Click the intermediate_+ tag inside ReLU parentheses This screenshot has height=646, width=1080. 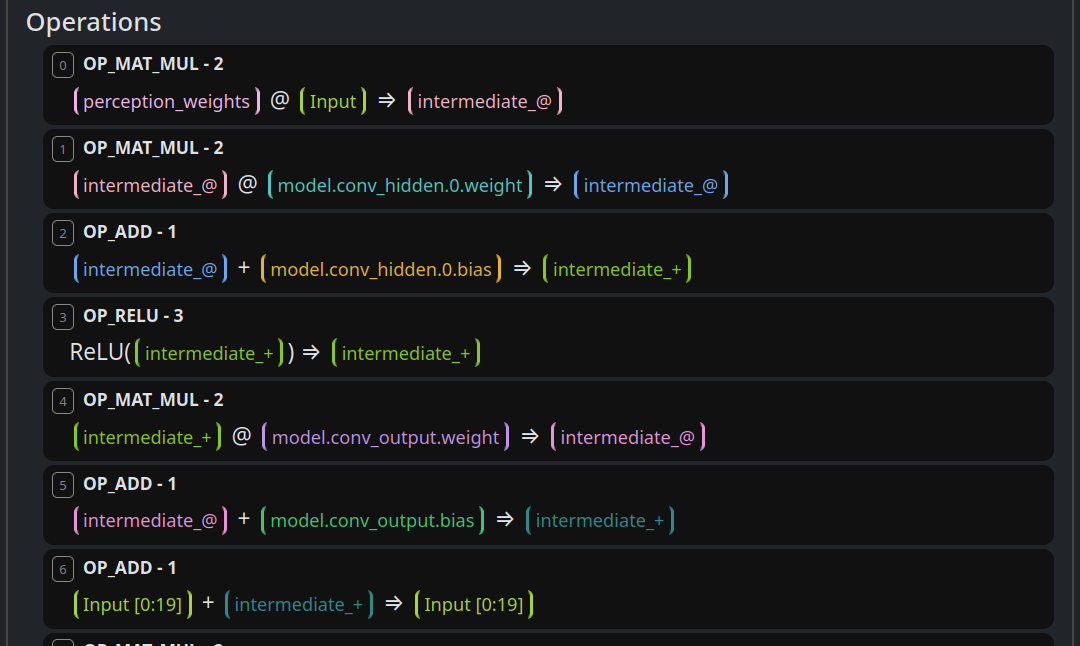209,353
